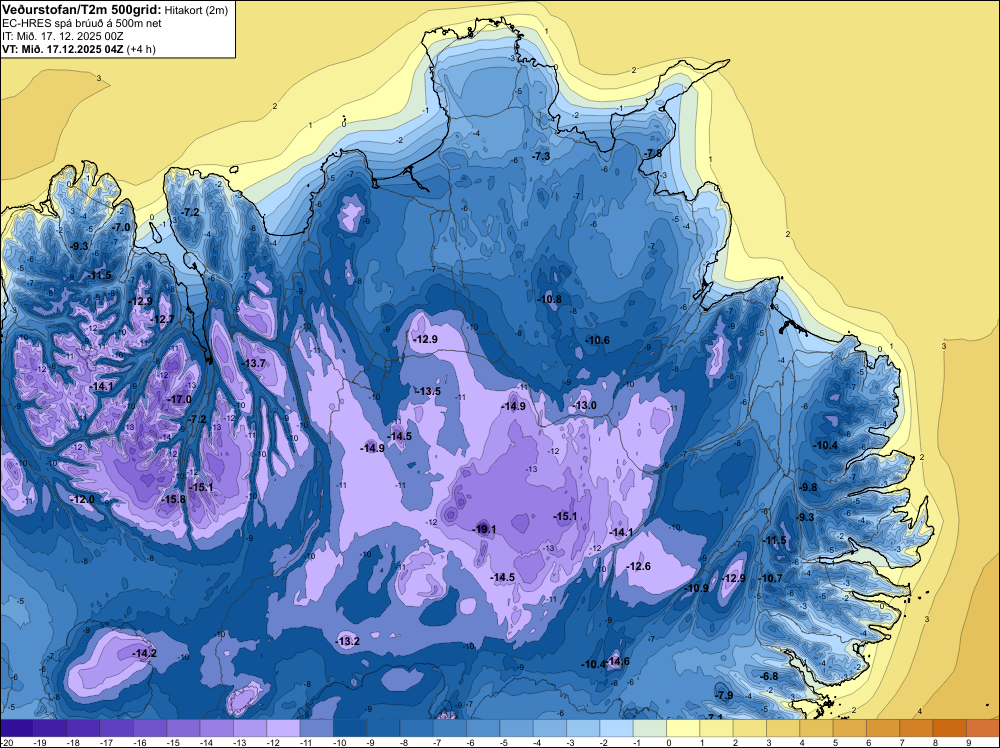Screen dimensions: 1000x748
Task: Click the -10.7 temperature label
Action: pos(770,578)
